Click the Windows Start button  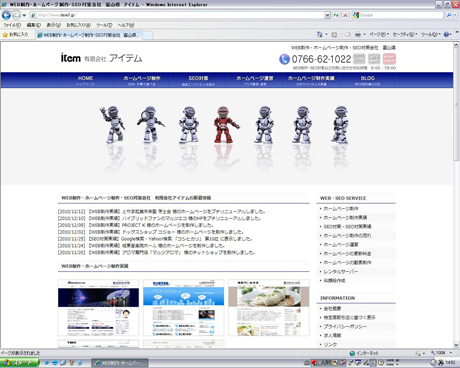point(19,363)
